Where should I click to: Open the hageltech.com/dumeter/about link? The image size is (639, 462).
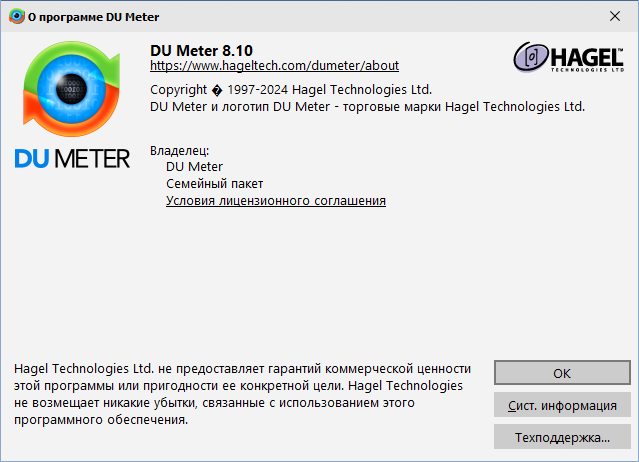(274, 66)
